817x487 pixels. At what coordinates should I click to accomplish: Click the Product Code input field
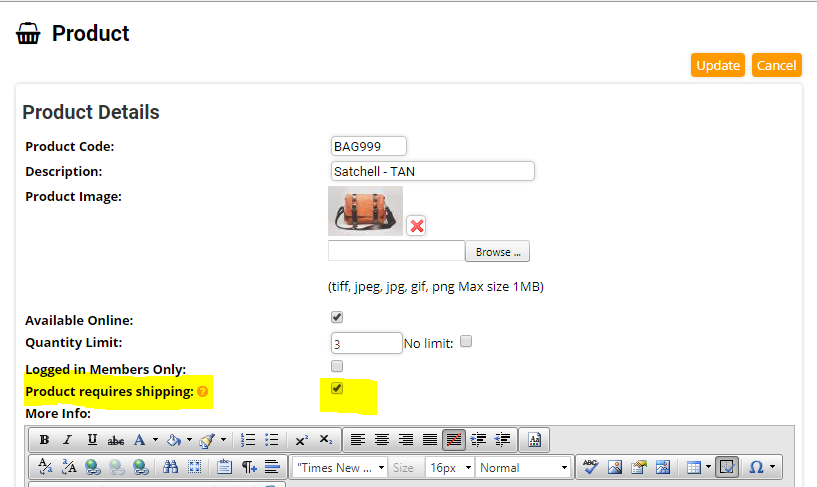pos(369,146)
